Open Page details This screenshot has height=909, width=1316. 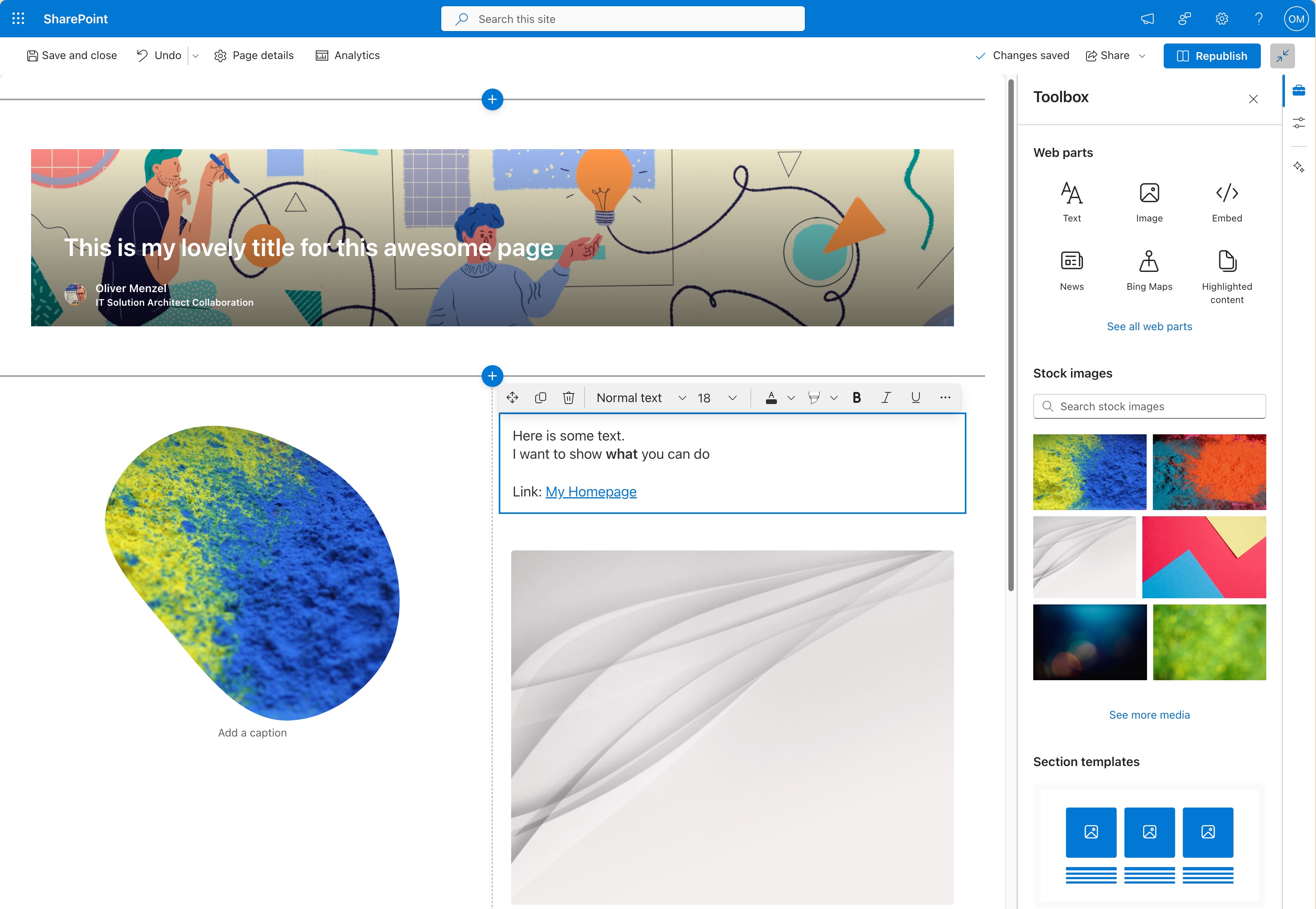tap(254, 55)
